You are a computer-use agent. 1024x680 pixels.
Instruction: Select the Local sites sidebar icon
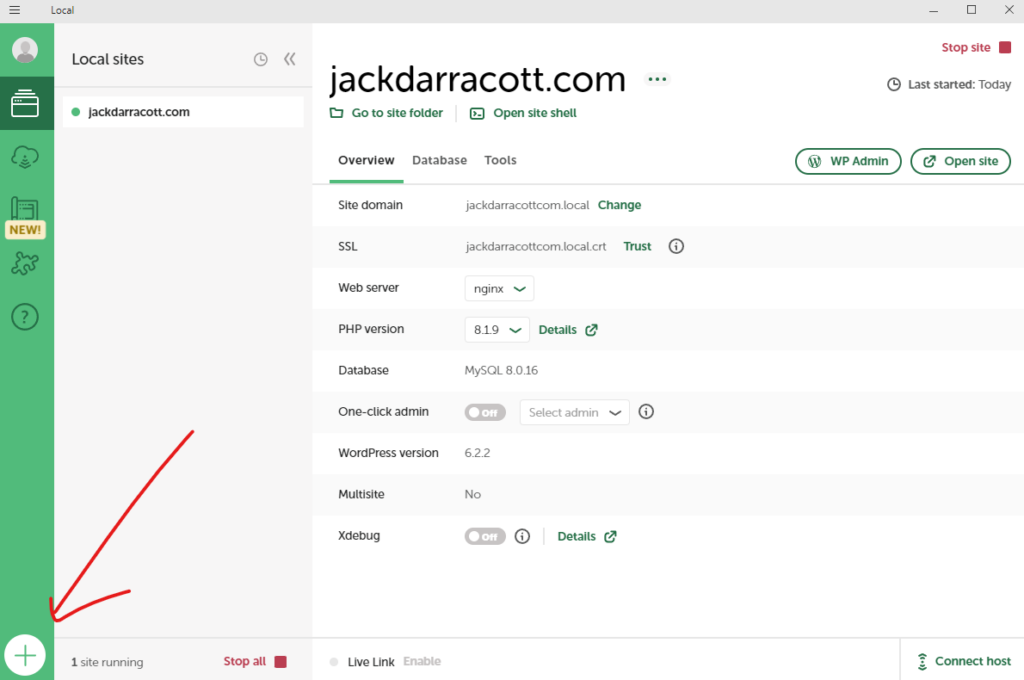25,103
